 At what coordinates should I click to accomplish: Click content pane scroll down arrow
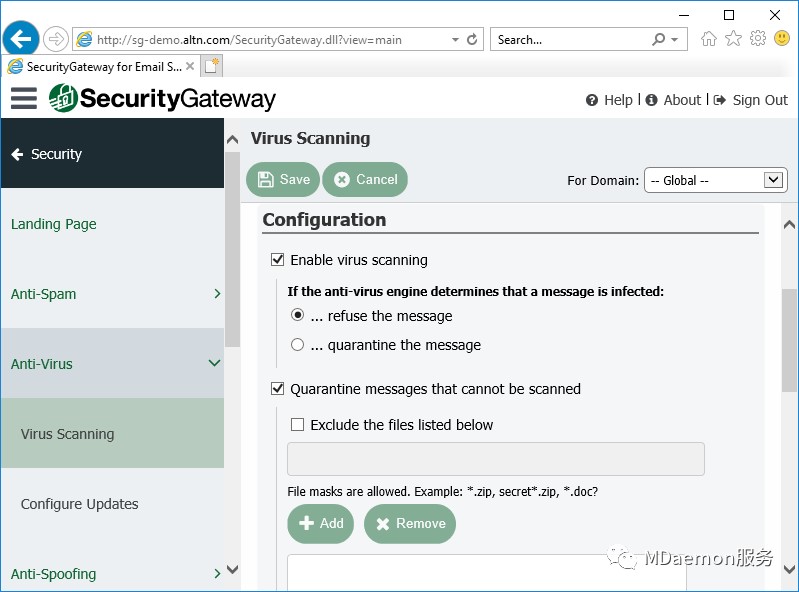coord(789,569)
